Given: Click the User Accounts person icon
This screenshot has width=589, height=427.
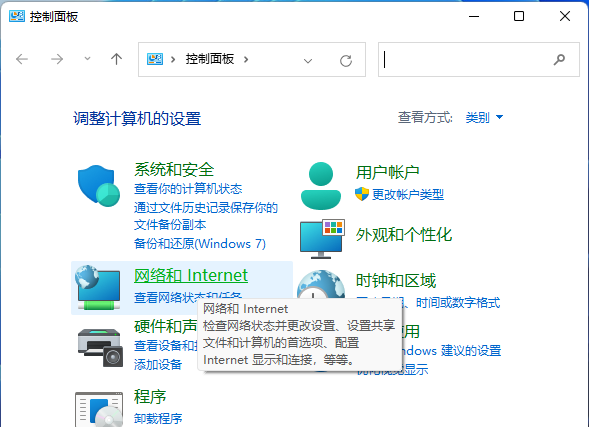Looking at the screenshot, I should click(x=321, y=186).
